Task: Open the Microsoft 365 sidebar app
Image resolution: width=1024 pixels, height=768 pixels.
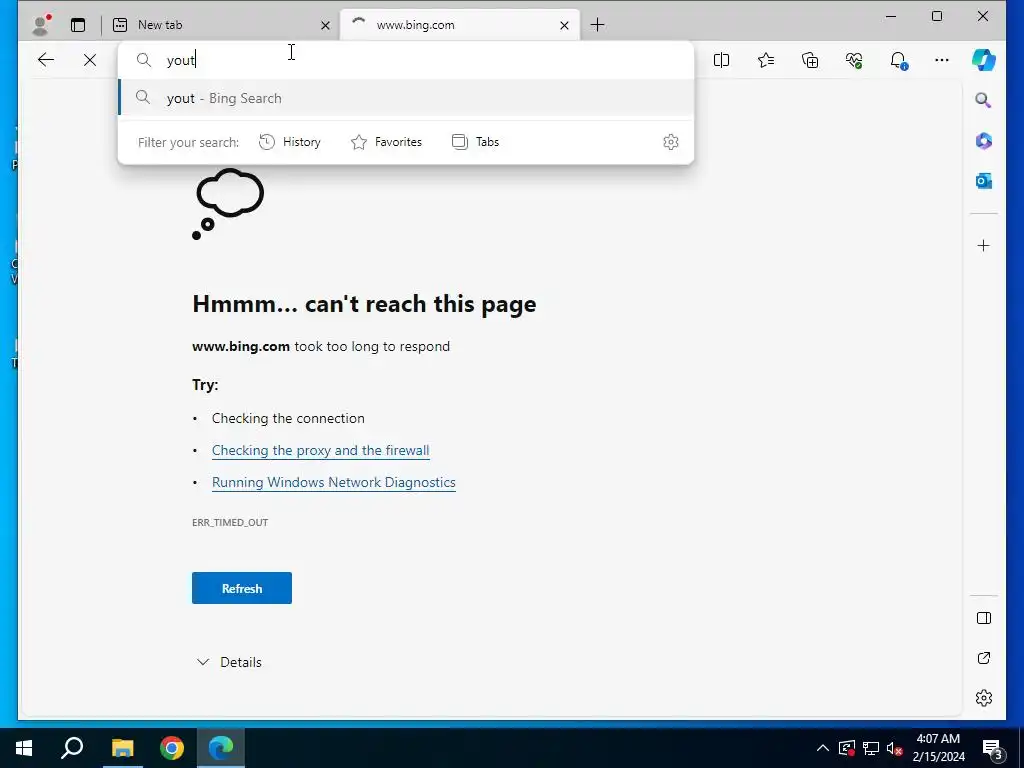Action: coord(984,141)
